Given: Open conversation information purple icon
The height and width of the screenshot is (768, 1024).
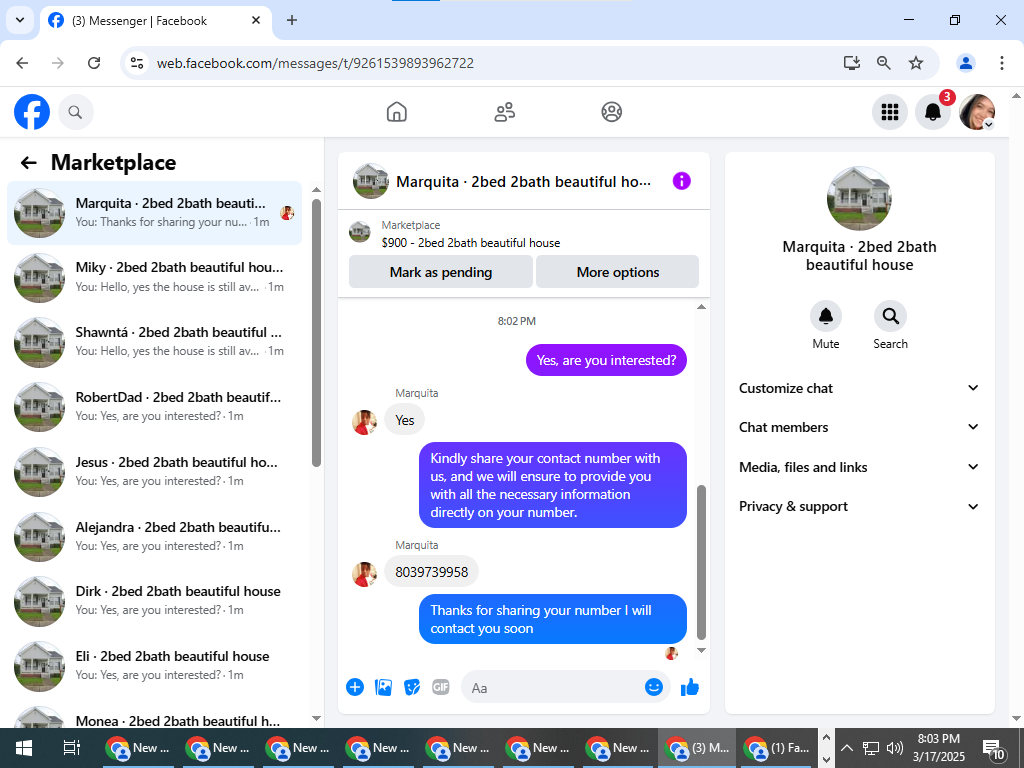Looking at the screenshot, I should click(x=681, y=181).
